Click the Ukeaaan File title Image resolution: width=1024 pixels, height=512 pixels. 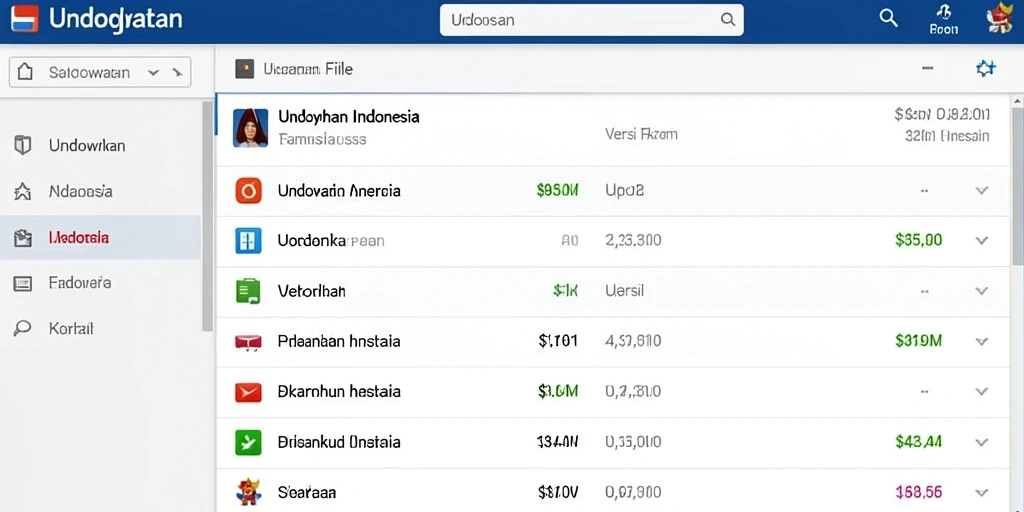point(308,69)
